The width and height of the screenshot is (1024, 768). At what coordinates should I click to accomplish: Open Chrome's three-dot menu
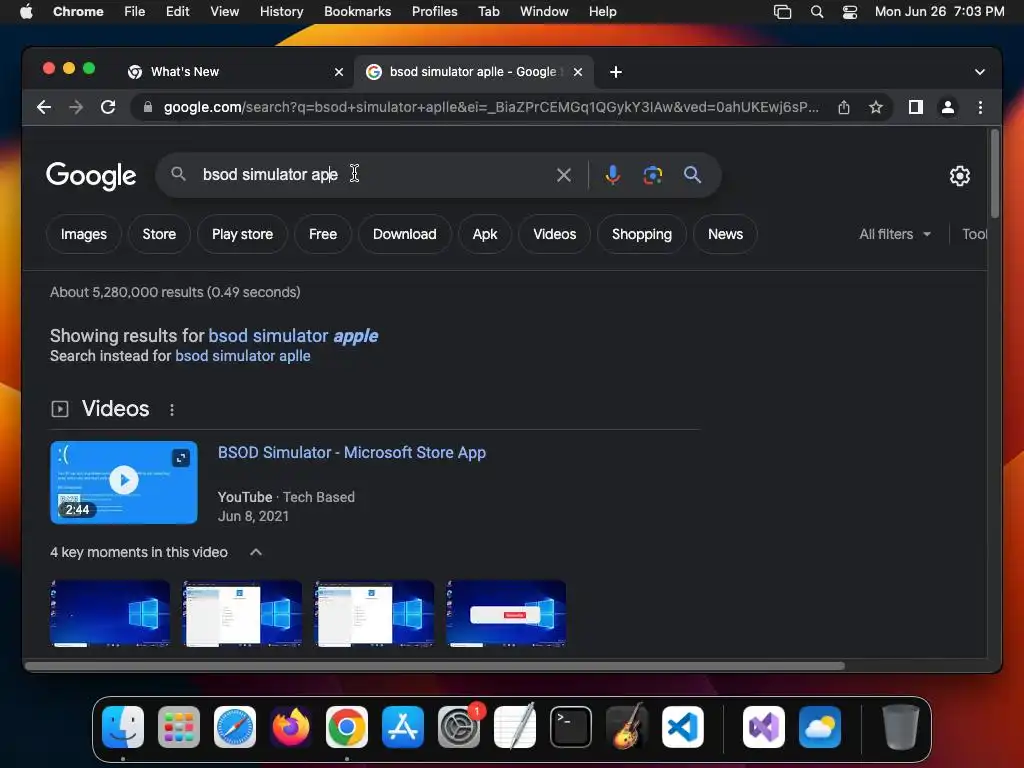(x=980, y=107)
